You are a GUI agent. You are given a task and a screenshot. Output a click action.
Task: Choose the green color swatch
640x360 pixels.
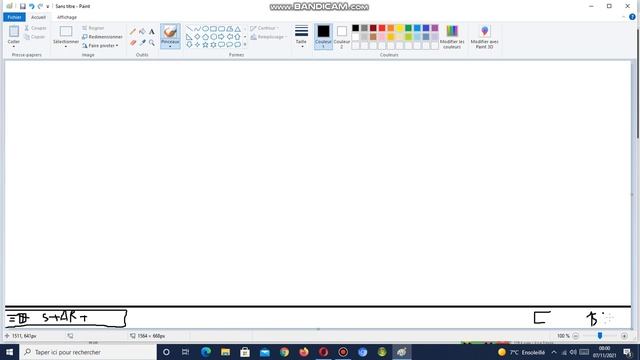pos(408,28)
